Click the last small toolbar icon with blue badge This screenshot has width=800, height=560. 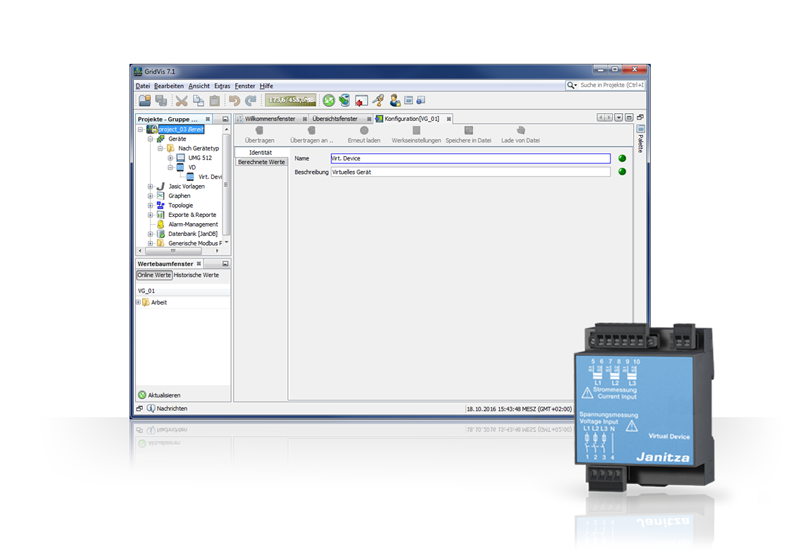pyautogui.click(x=420, y=100)
